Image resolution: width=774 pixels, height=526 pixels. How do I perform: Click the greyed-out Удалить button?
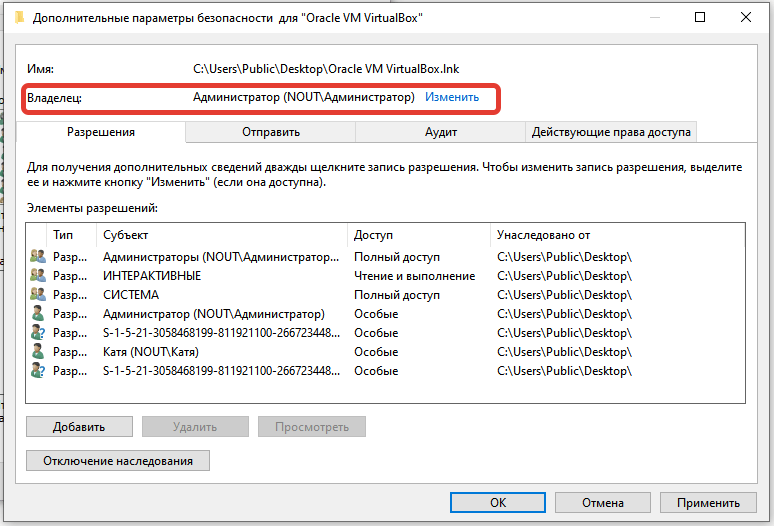[195, 427]
